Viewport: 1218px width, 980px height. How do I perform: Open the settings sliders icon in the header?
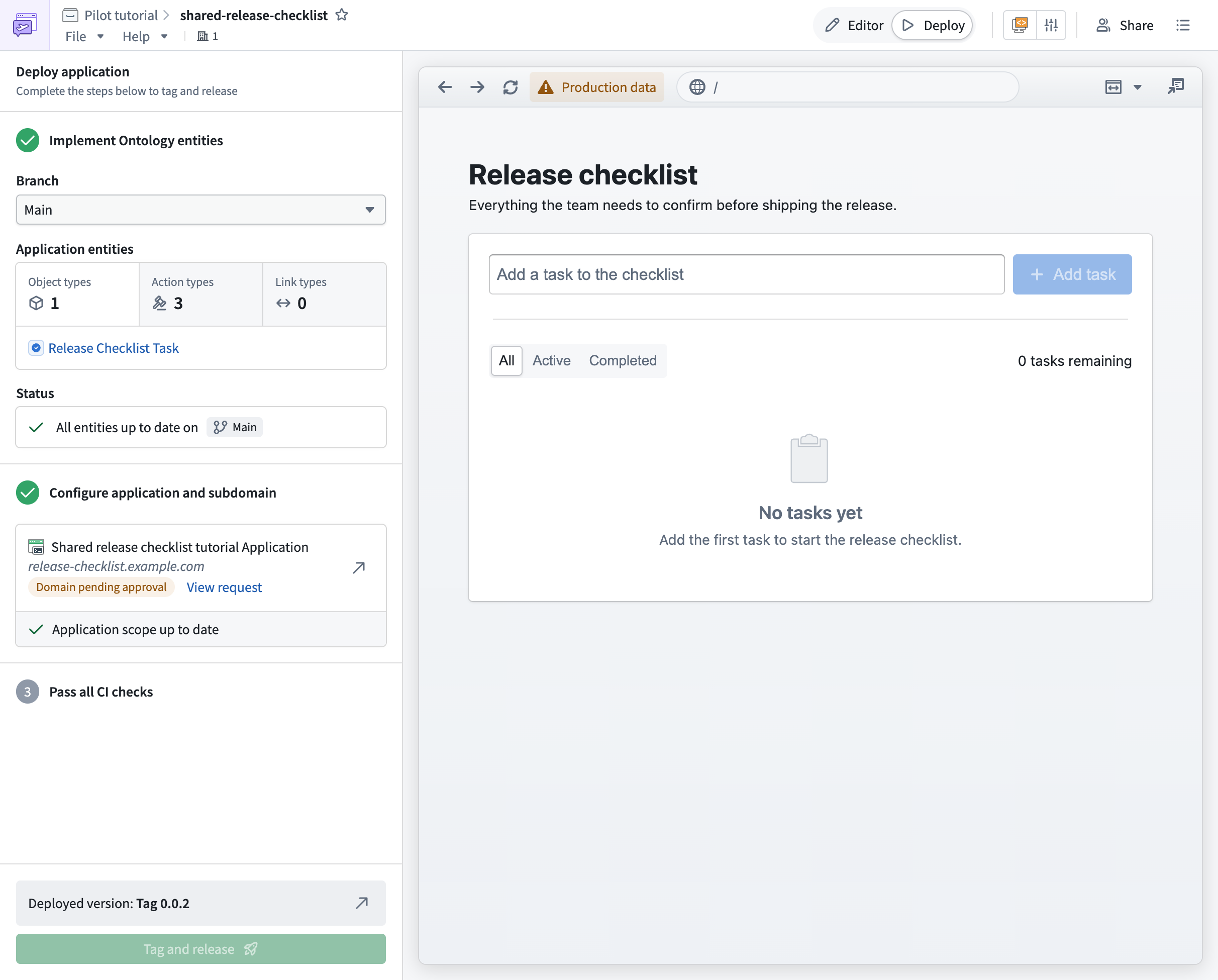1051,26
